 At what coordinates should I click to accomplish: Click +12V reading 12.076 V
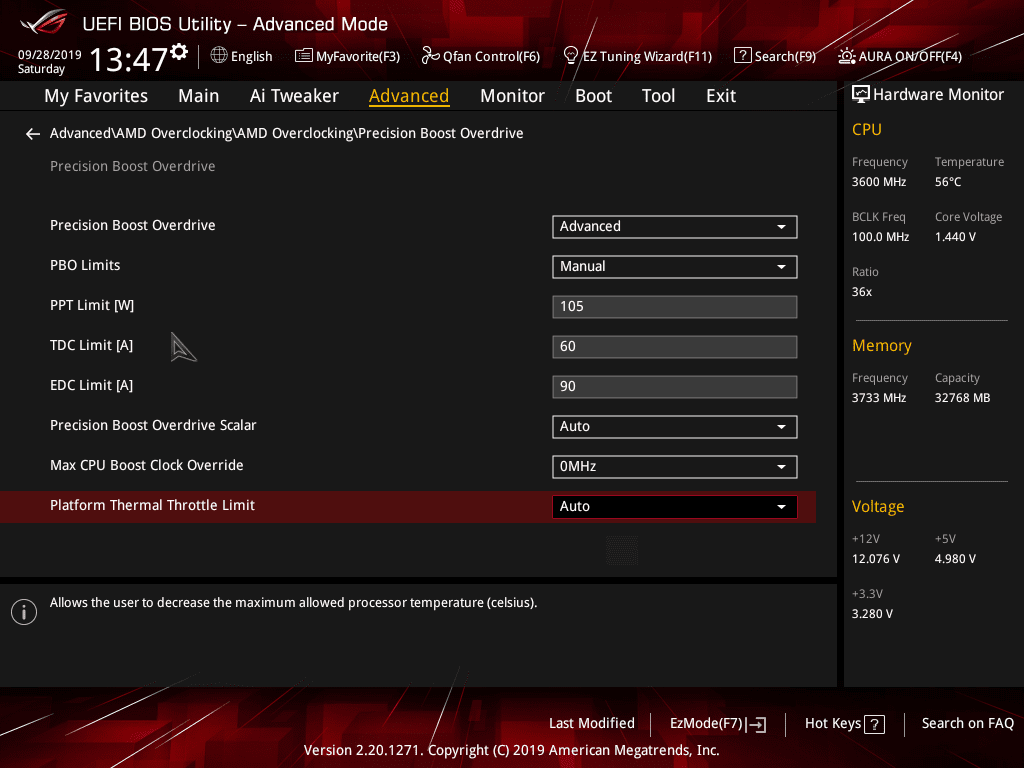[875, 559]
